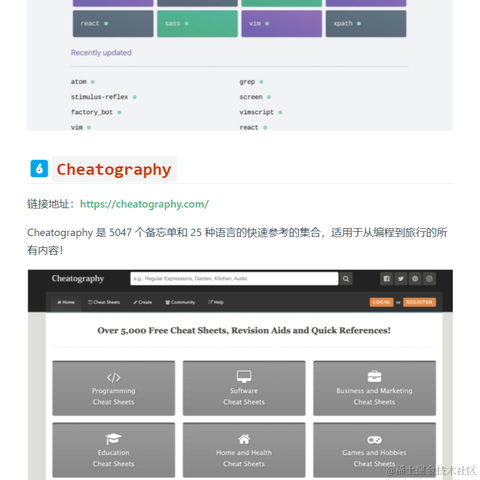Open Home and Health Cheat Sheets
Viewport: 480px width, 480px height.
coord(244,450)
